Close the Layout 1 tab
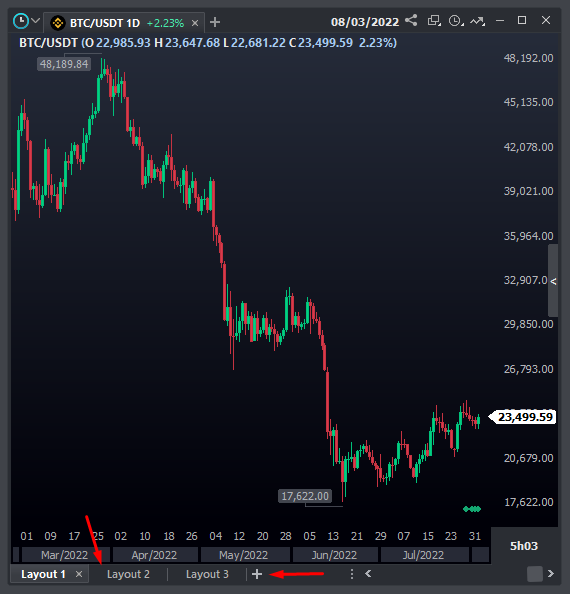This screenshot has width=570, height=594. click(x=79, y=574)
